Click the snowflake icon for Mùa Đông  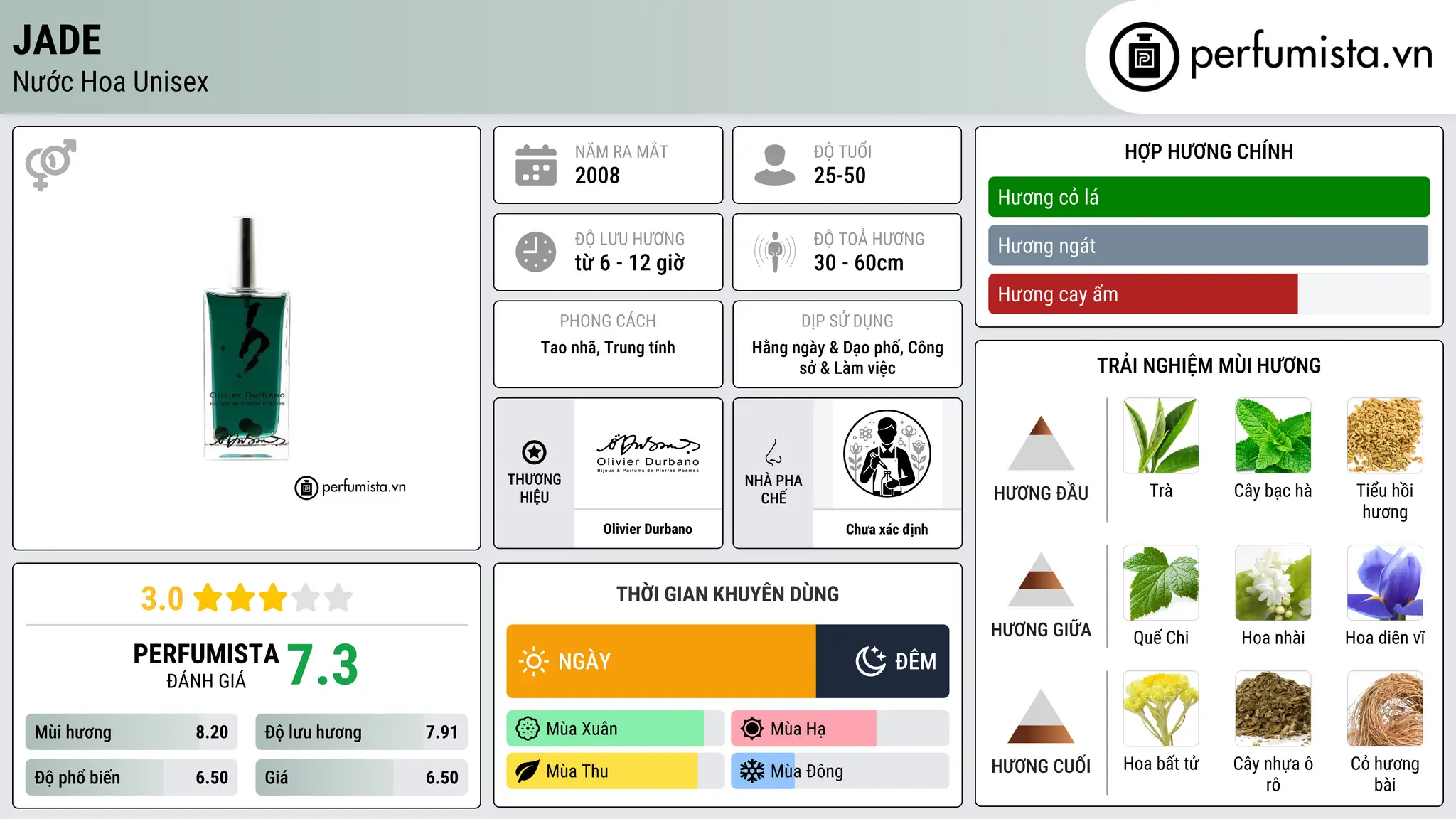(752, 771)
